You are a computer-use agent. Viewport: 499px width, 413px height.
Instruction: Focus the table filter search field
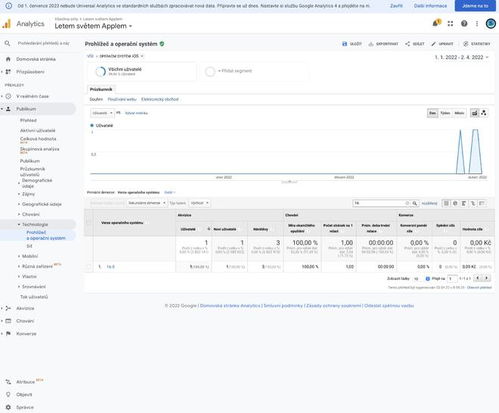coord(381,203)
